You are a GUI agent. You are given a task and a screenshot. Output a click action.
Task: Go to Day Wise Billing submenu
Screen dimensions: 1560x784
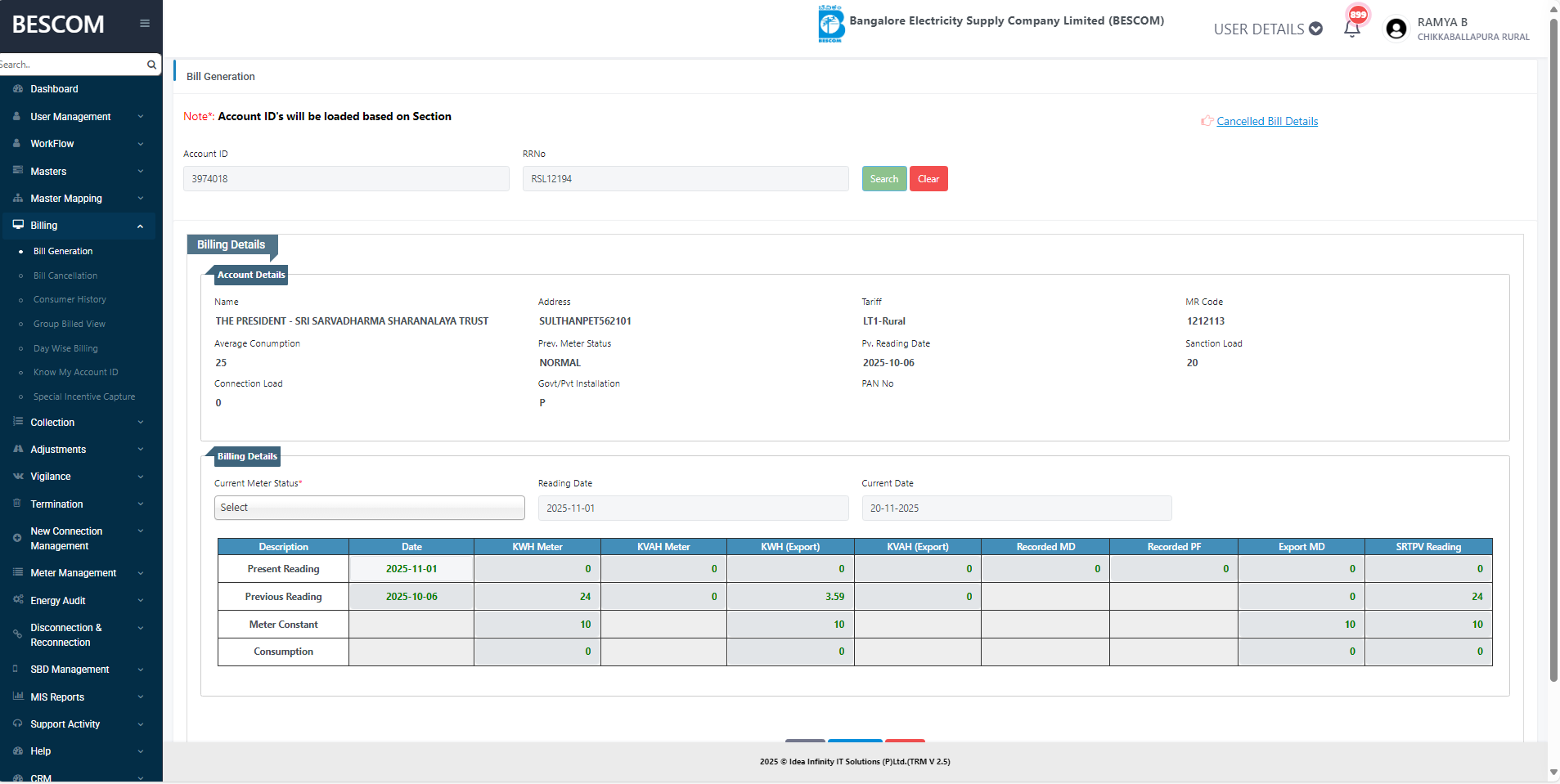(x=65, y=348)
